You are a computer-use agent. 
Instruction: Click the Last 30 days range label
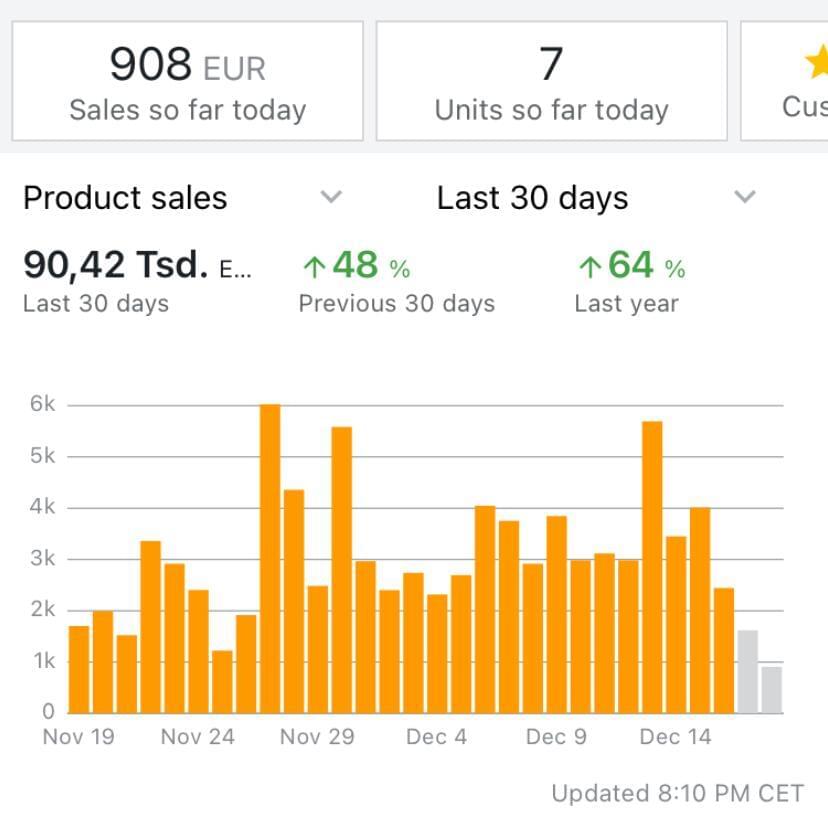click(x=532, y=198)
